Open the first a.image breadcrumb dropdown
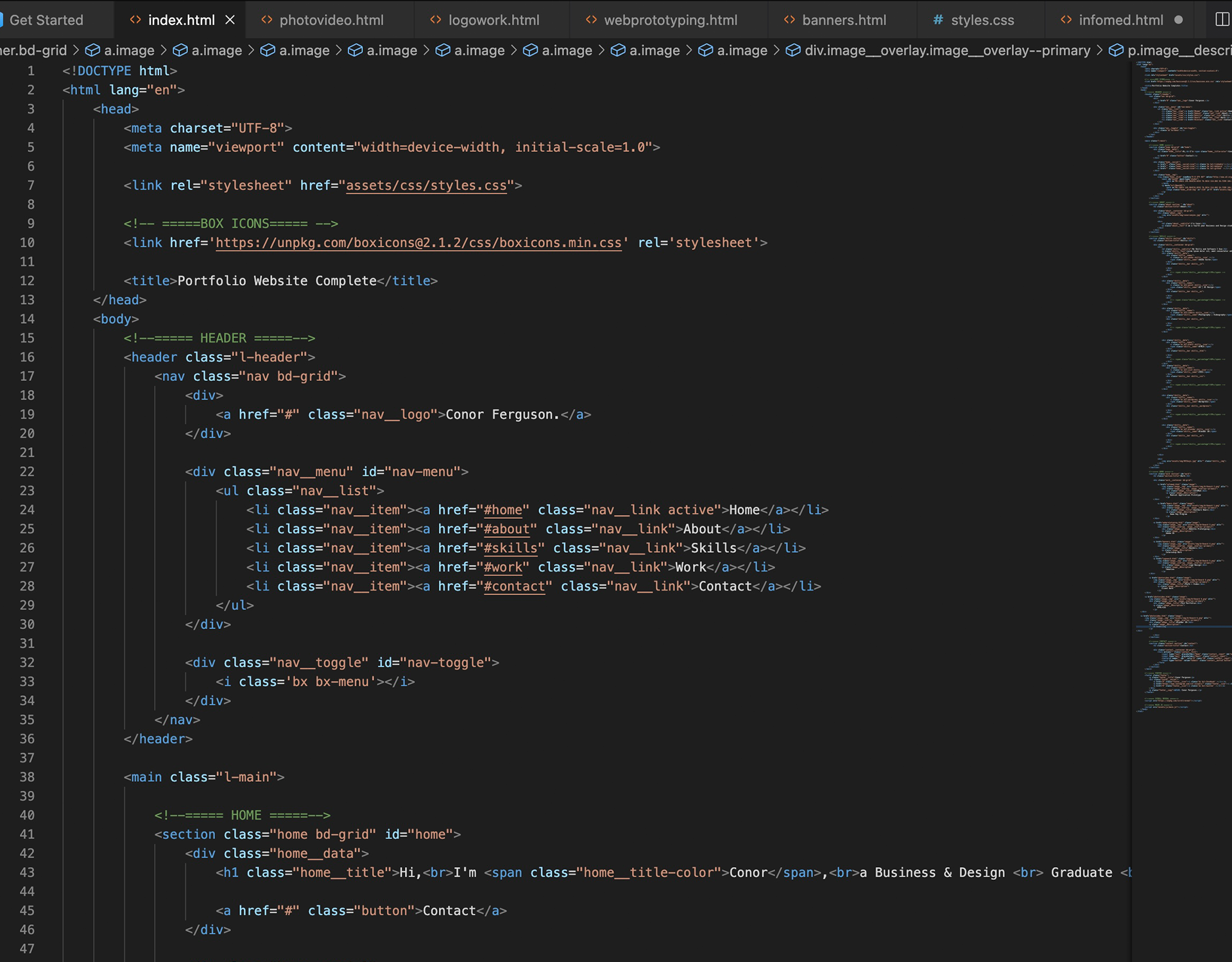 [129, 50]
